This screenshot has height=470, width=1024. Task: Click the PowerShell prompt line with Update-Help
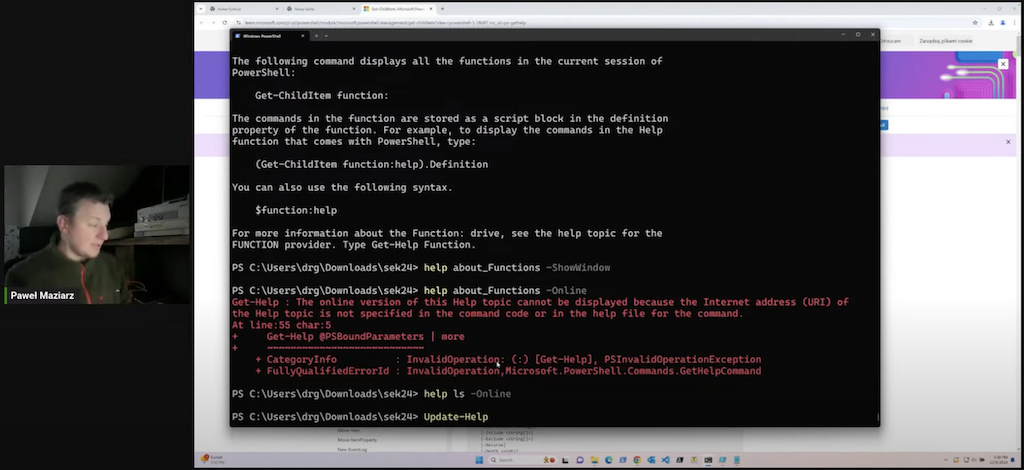456,416
